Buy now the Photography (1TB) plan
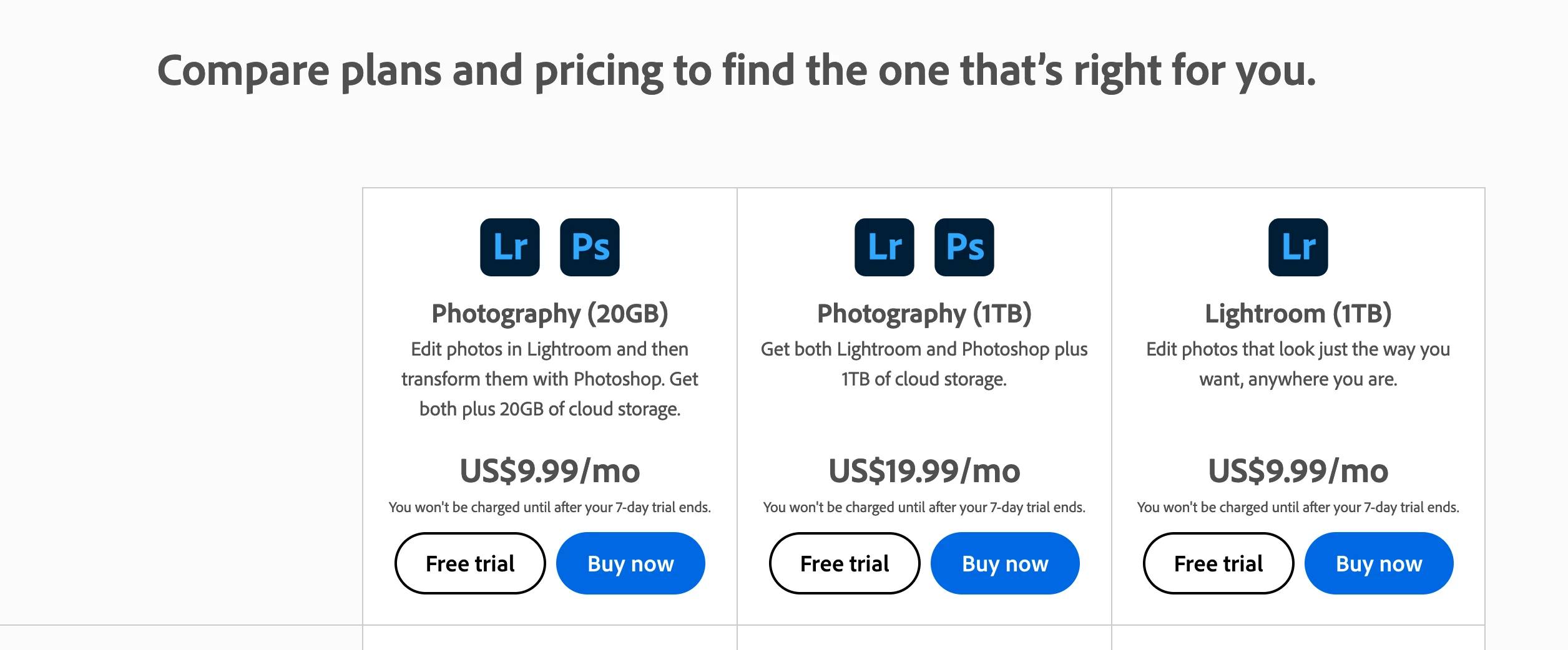The width and height of the screenshot is (1568, 650). click(1005, 563)
